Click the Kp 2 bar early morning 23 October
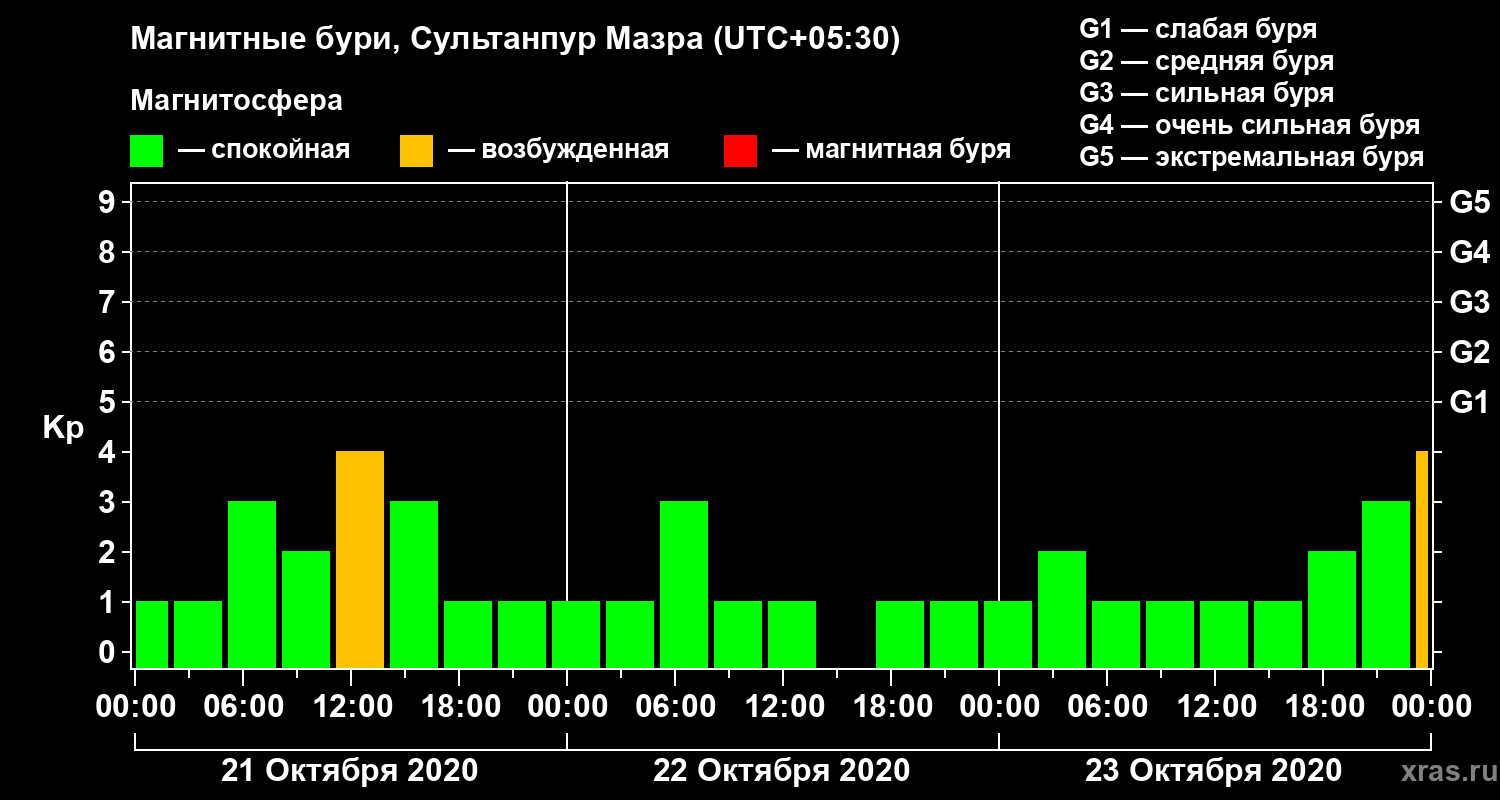The image size is (1500, 800). click(x=1062, y=610)
